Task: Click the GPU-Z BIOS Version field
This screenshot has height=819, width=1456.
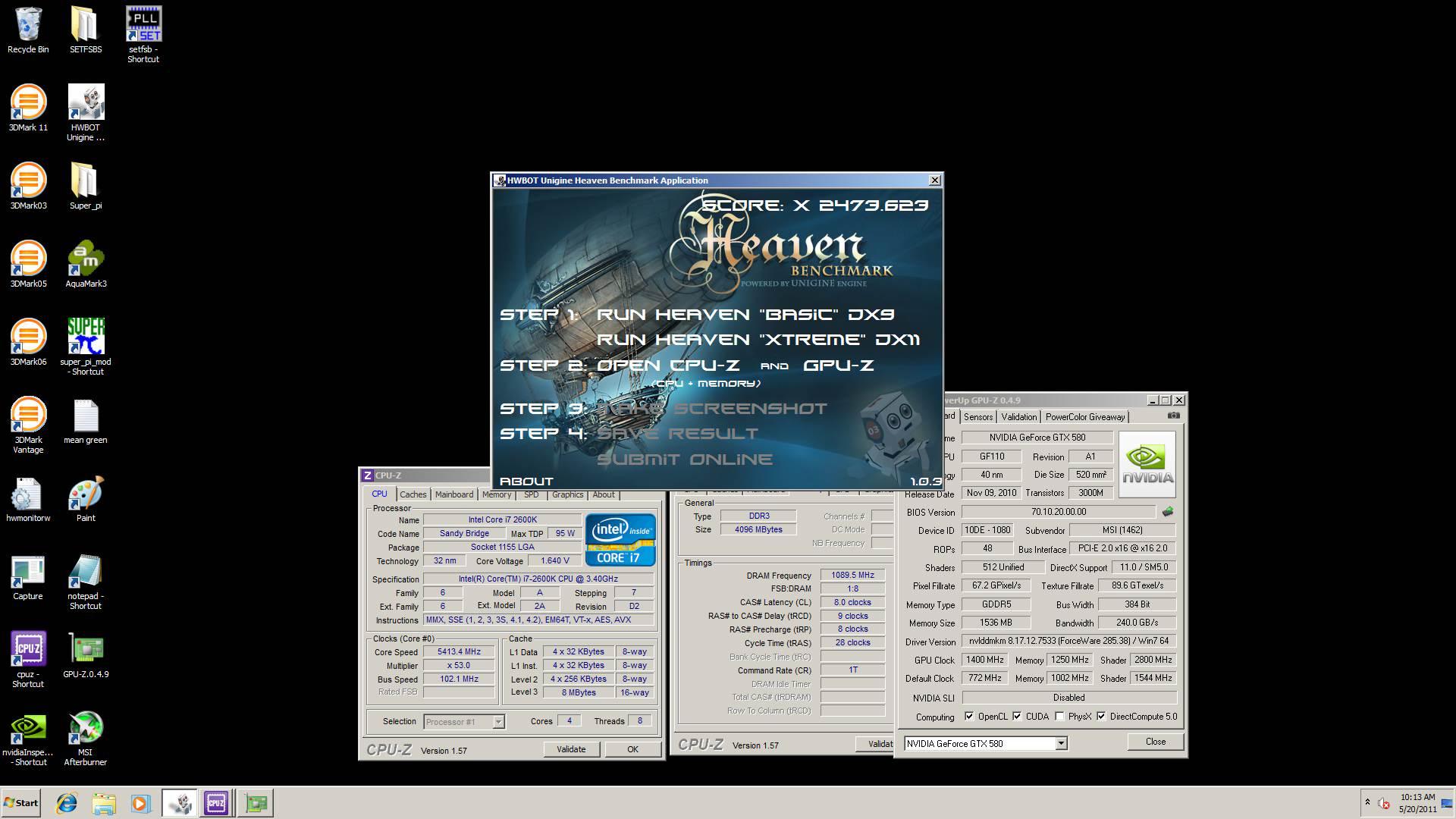Action: 1059,512
